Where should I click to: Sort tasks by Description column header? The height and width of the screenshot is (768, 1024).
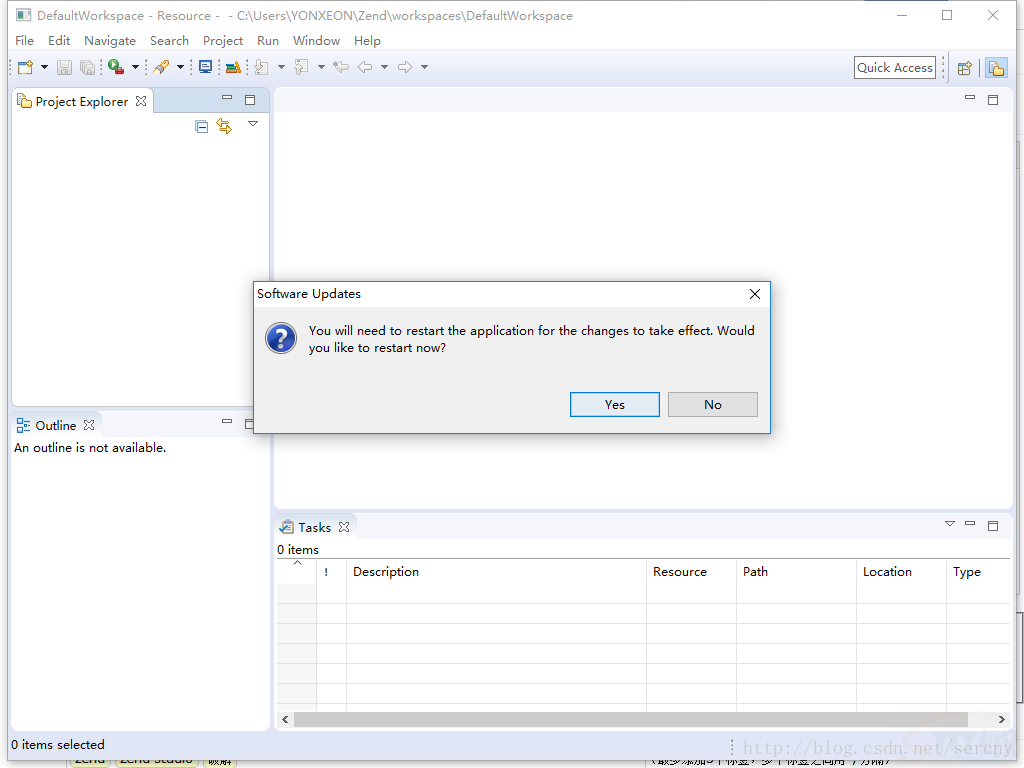[x=496, y=571]
